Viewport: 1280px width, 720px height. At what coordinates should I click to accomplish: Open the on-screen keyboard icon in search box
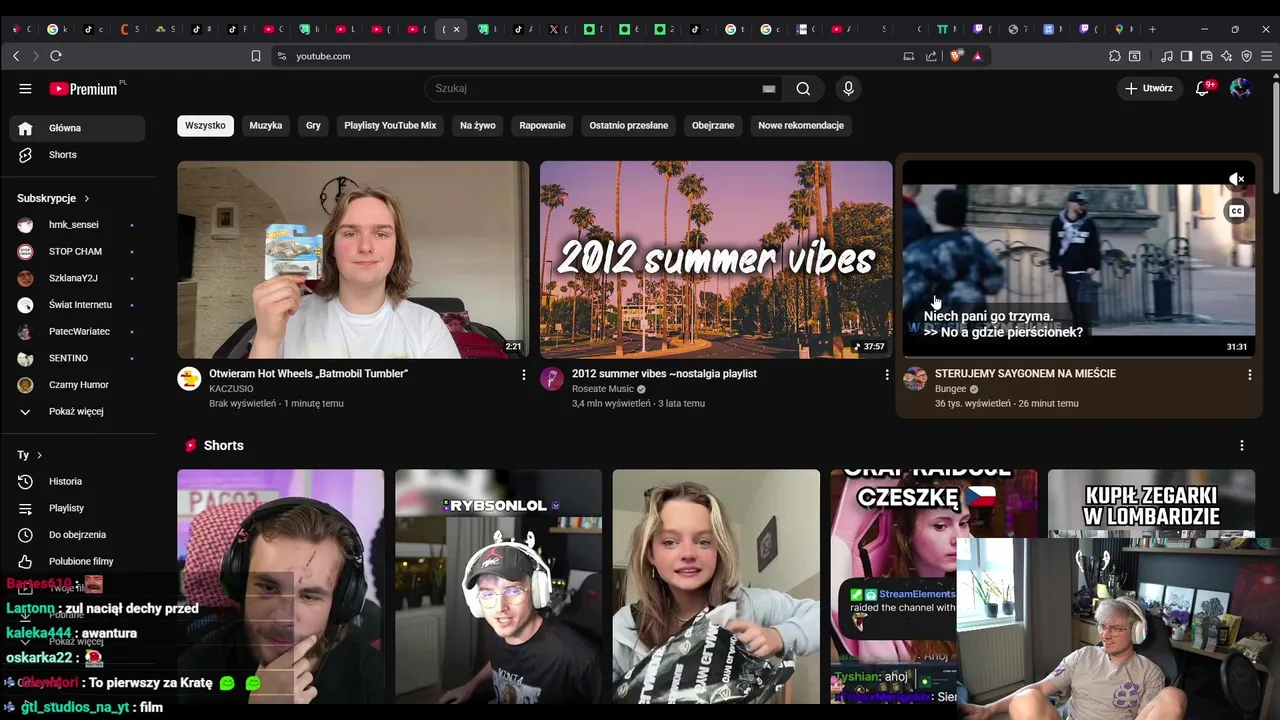[x=769, y=89]
